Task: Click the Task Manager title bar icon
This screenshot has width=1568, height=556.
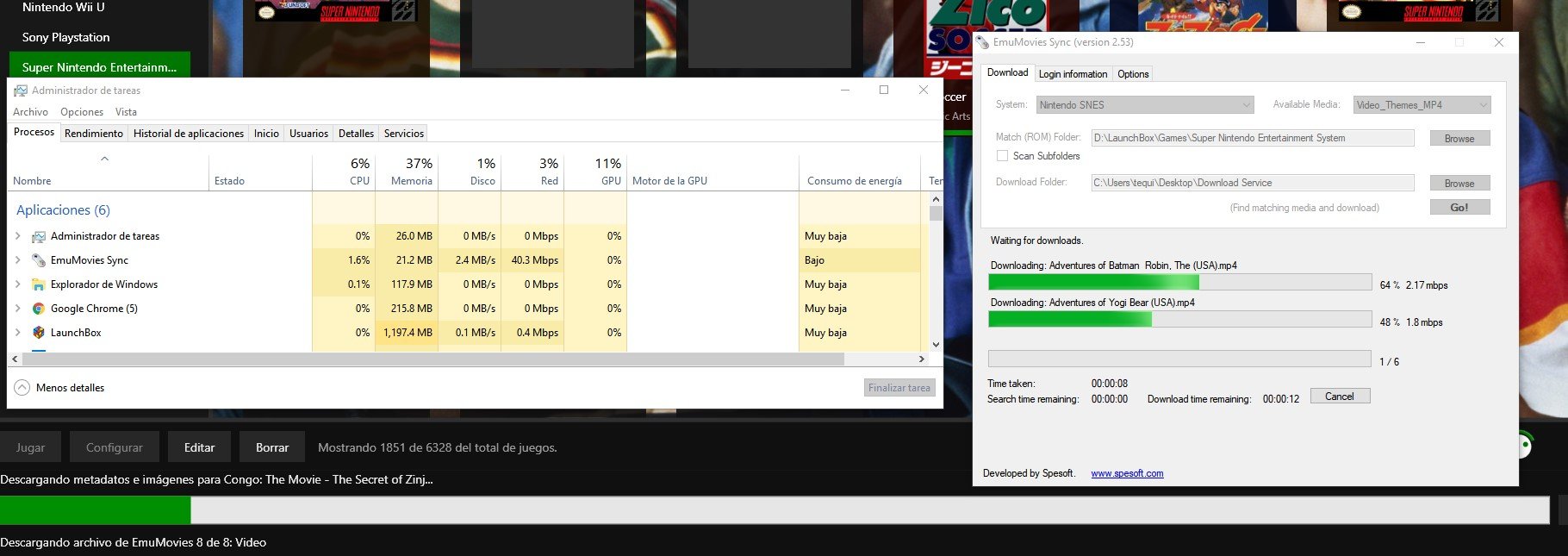Action: tap(21, 91)
